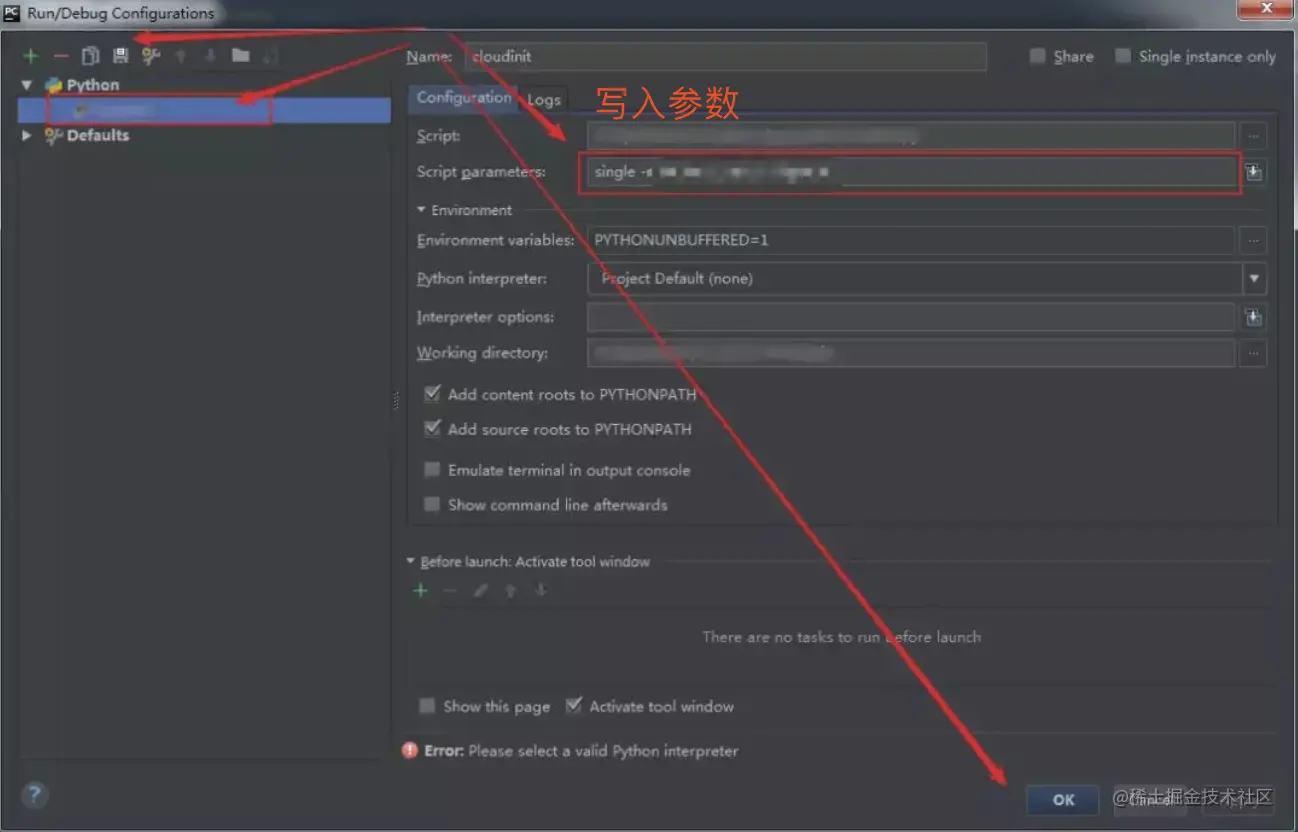The width and height of the screenshot is (1298, 832).
Task: Click 'There are no tasks to run before launch'
Action: pos(841,637)
